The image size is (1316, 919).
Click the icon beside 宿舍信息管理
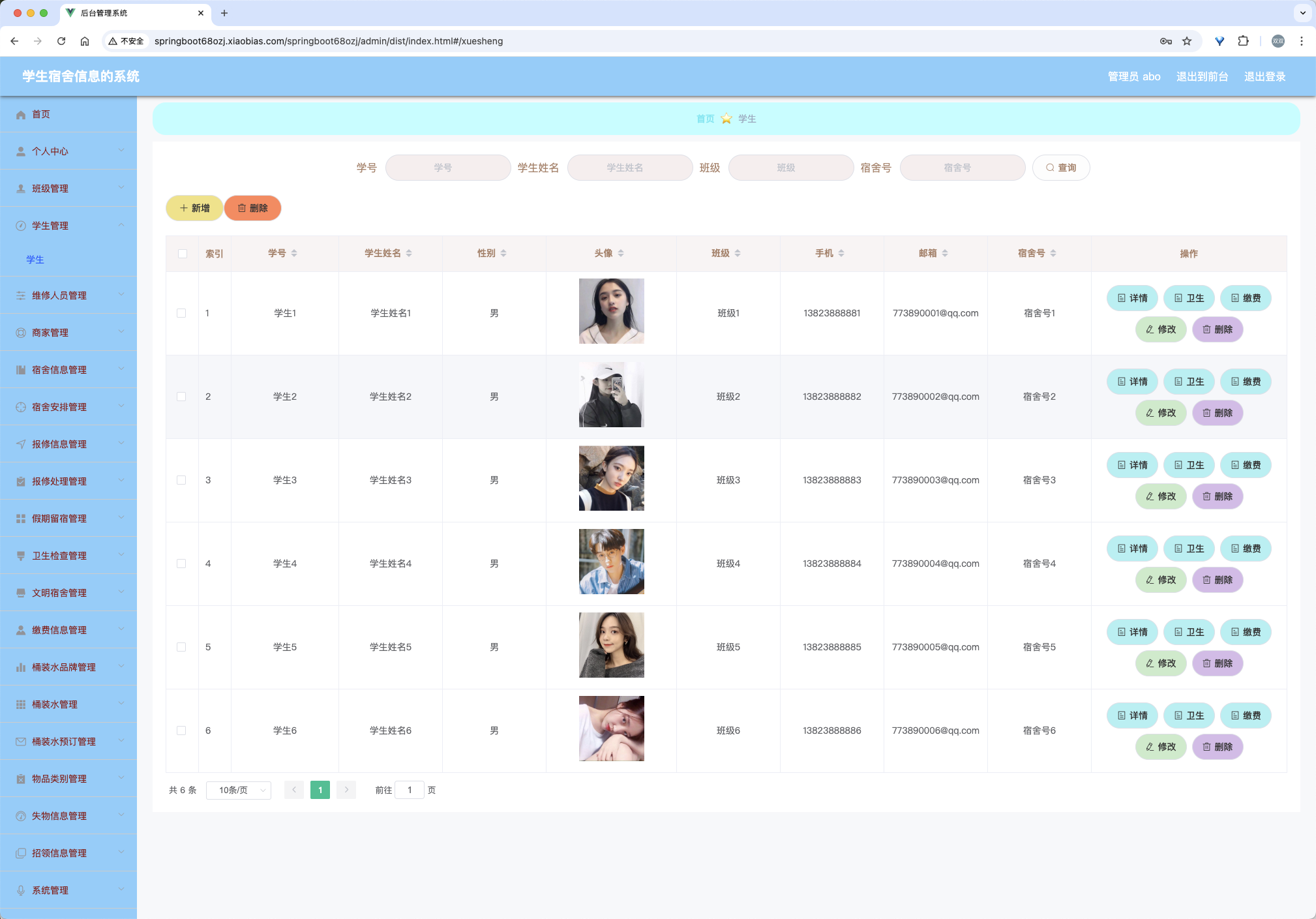click(21, 370)
